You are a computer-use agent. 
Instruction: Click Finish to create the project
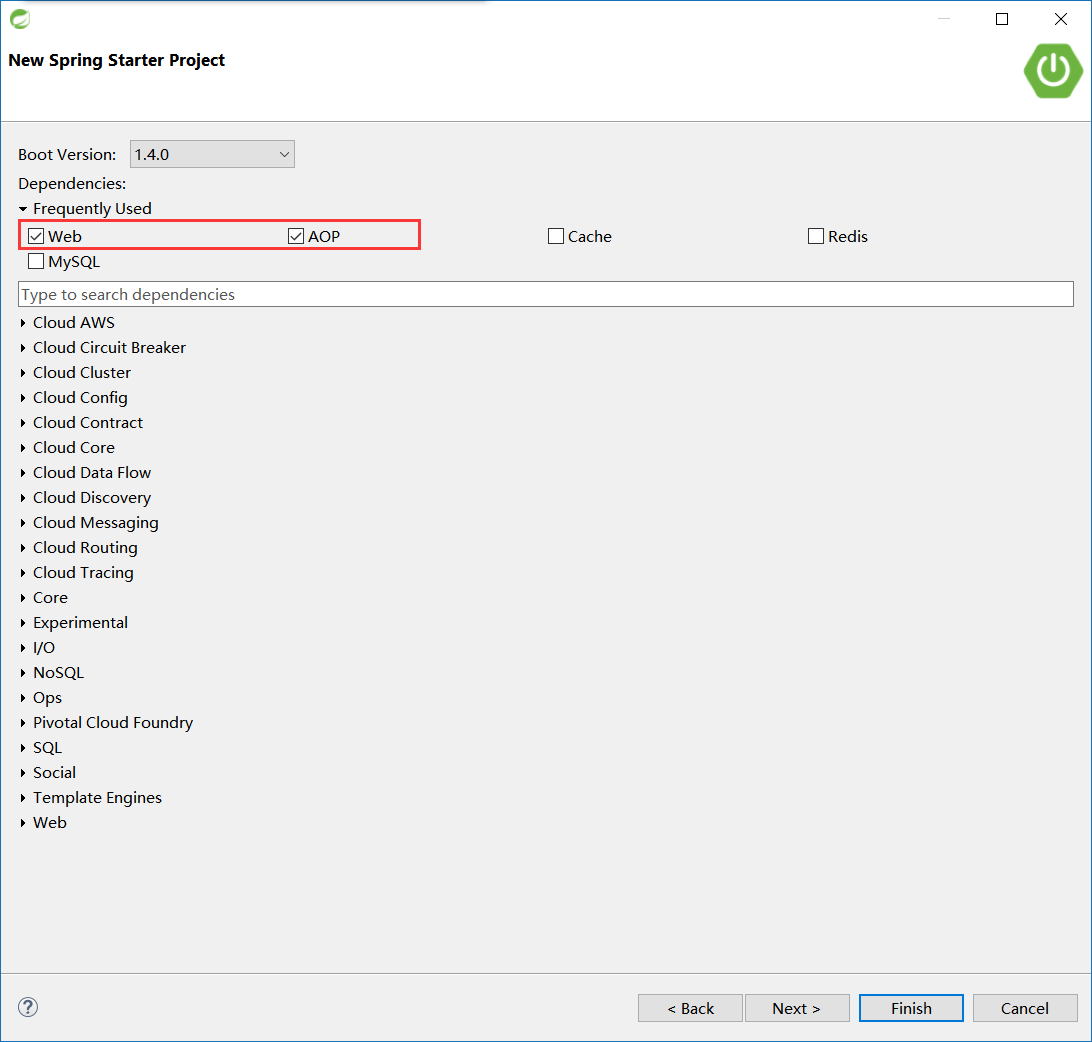pos(911,1008)
